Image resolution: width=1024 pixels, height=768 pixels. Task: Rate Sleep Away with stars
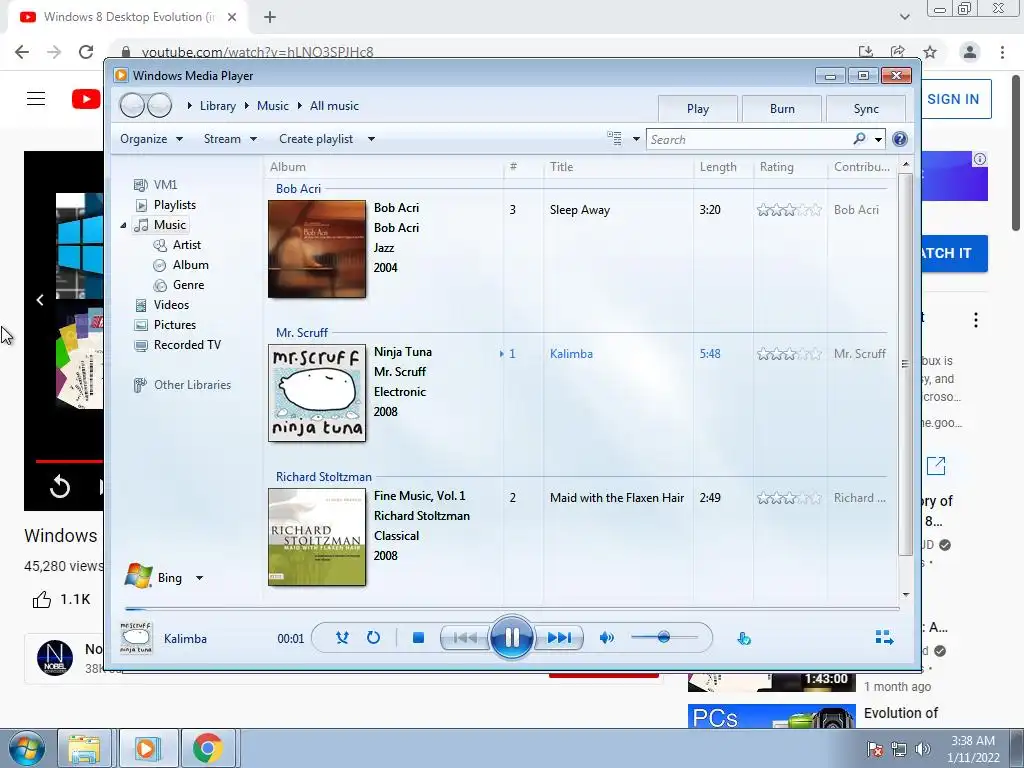point(789,210)
